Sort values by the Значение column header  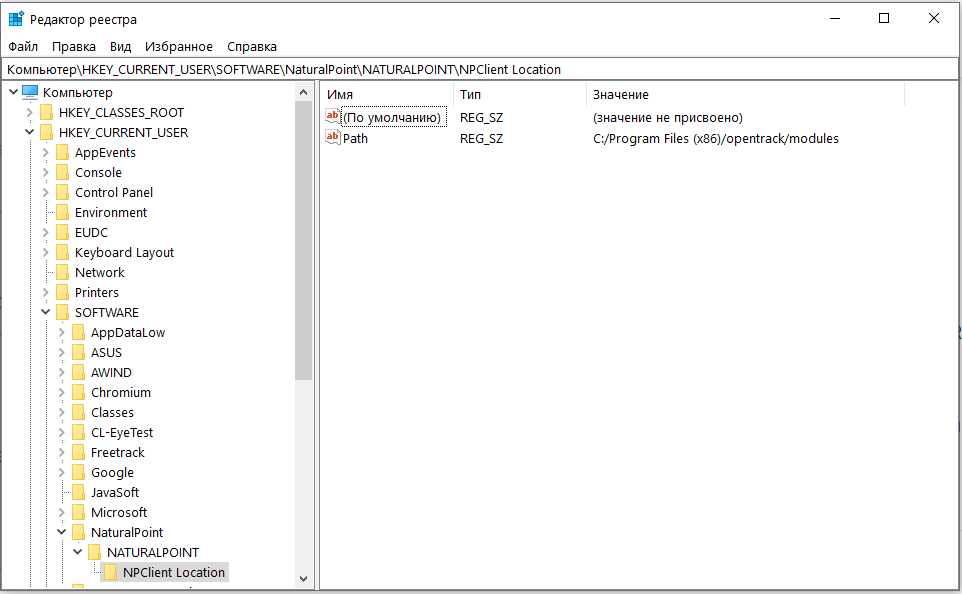click(x=745, y=94)
